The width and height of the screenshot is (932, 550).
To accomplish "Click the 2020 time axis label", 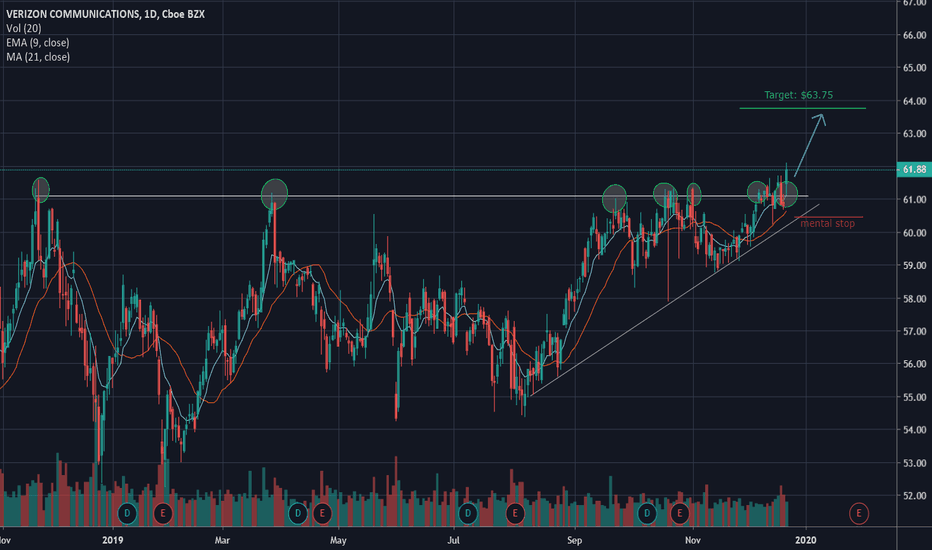I will (x=805, y=540).
